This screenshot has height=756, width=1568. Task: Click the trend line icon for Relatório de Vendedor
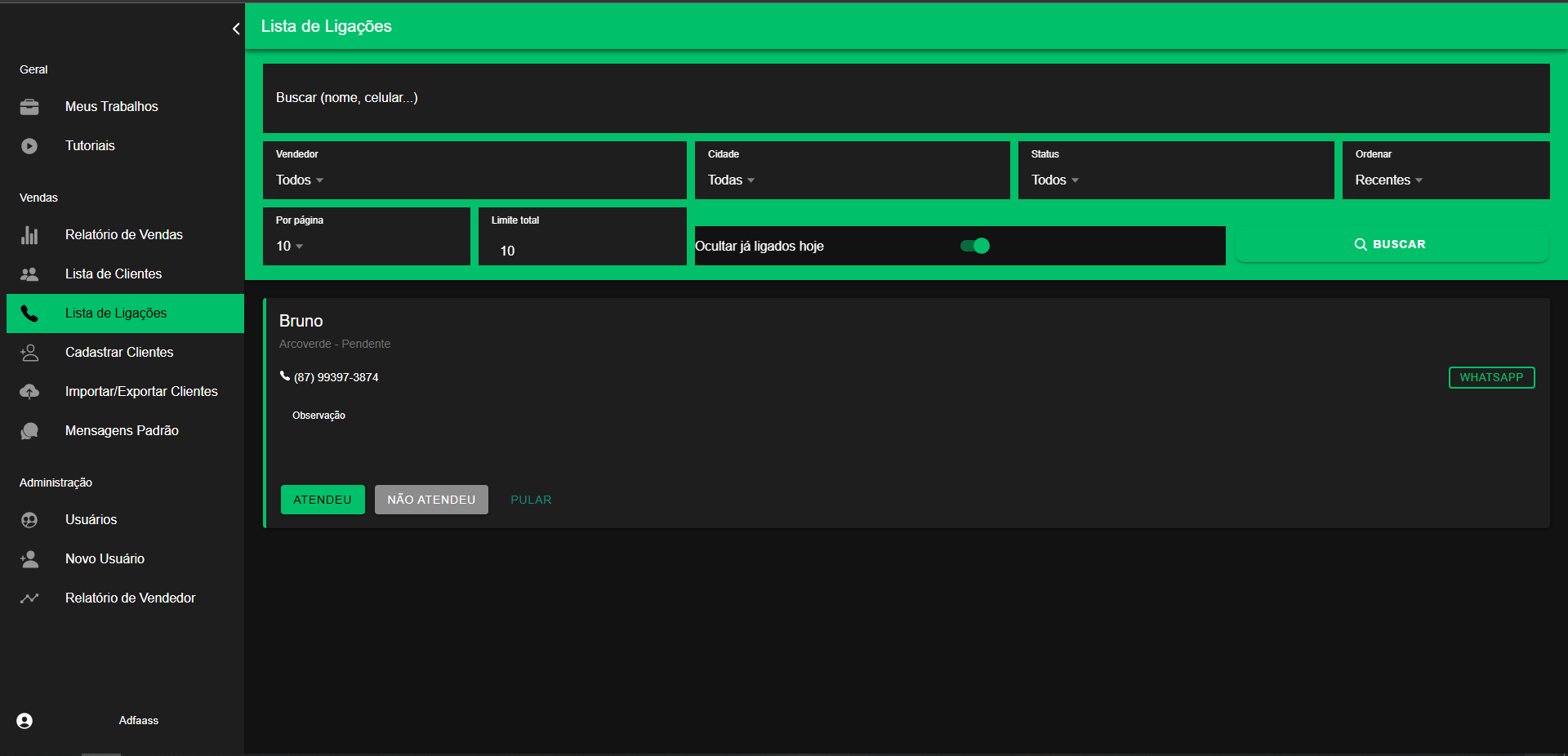[29, 598]
